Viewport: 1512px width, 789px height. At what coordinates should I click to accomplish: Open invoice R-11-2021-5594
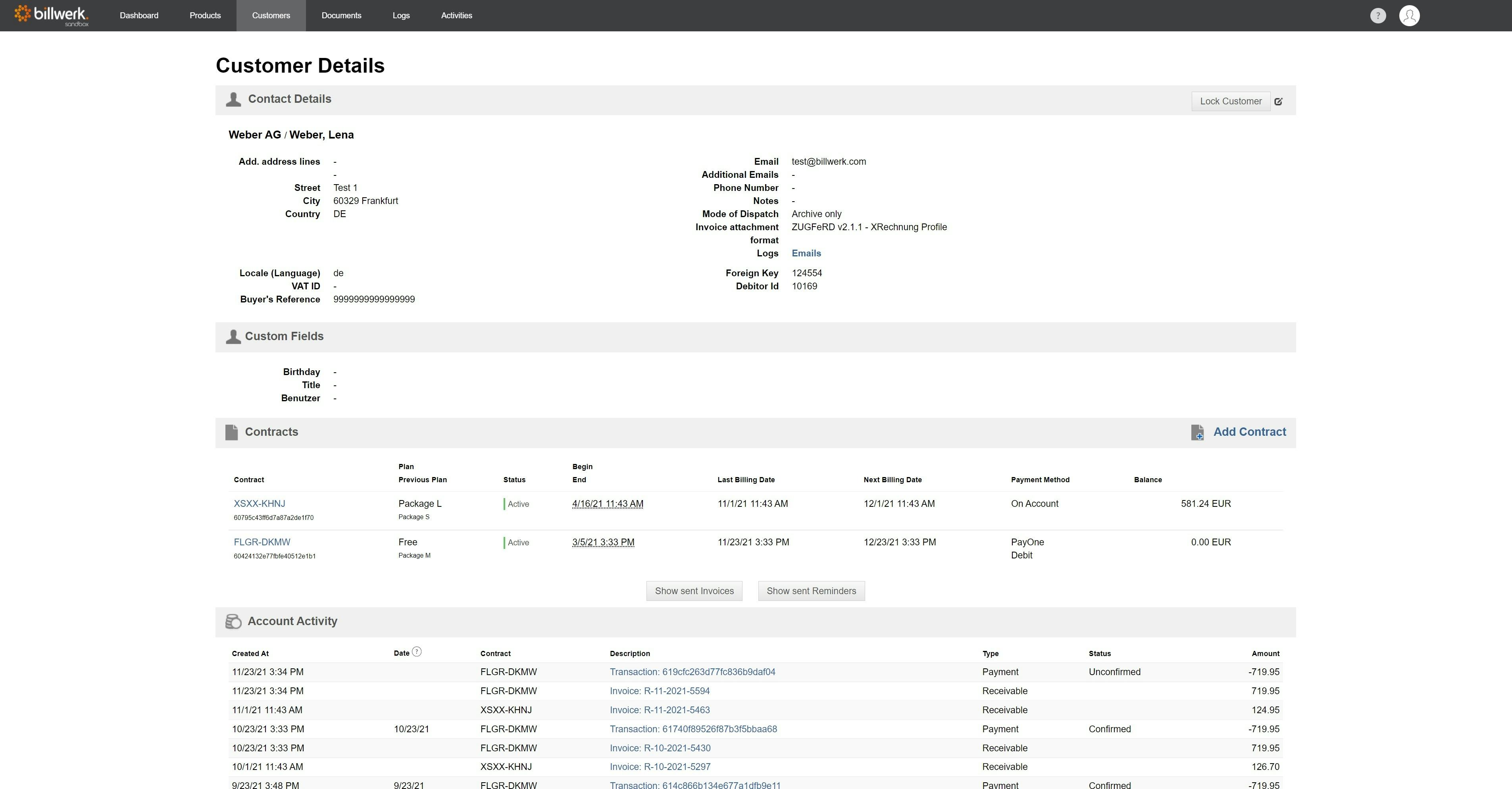659,691
